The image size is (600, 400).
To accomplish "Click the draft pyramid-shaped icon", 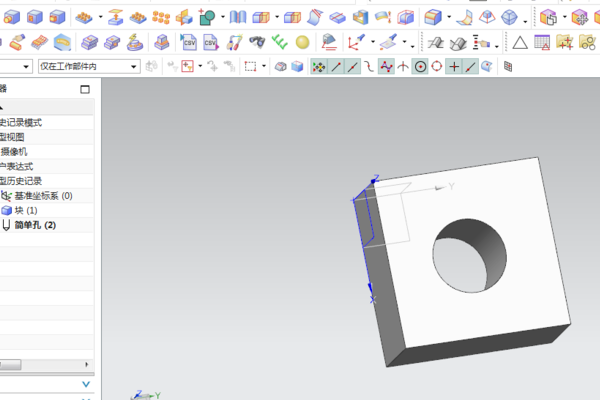I will pos(487,18).
